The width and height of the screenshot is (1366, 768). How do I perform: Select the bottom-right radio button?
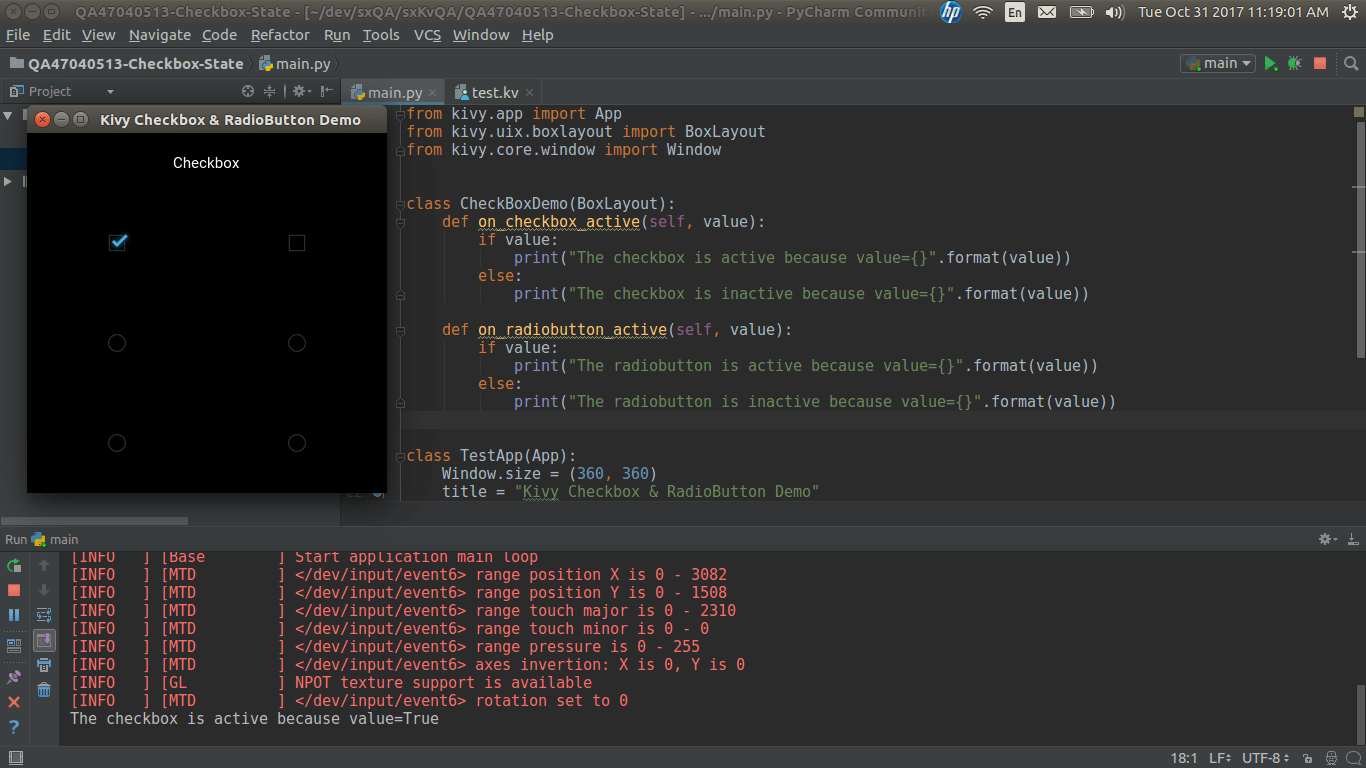[x=296, y=443]
